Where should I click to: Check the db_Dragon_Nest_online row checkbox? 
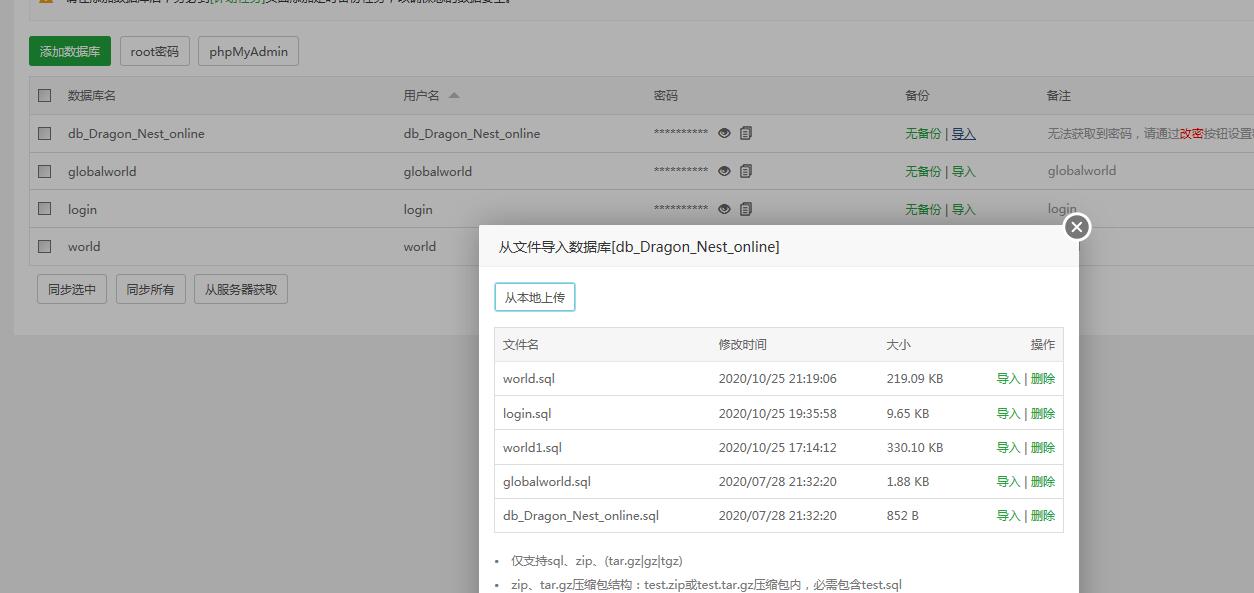44,133
